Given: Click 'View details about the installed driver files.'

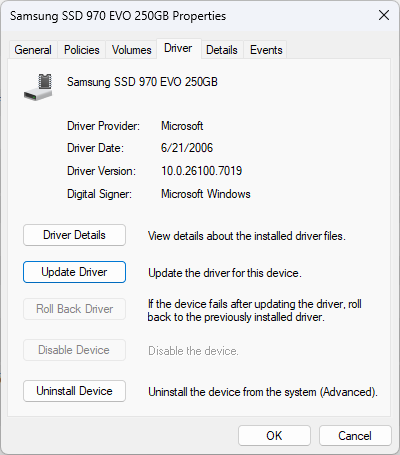Looking at the screenshot, I should tap(247, 236).
